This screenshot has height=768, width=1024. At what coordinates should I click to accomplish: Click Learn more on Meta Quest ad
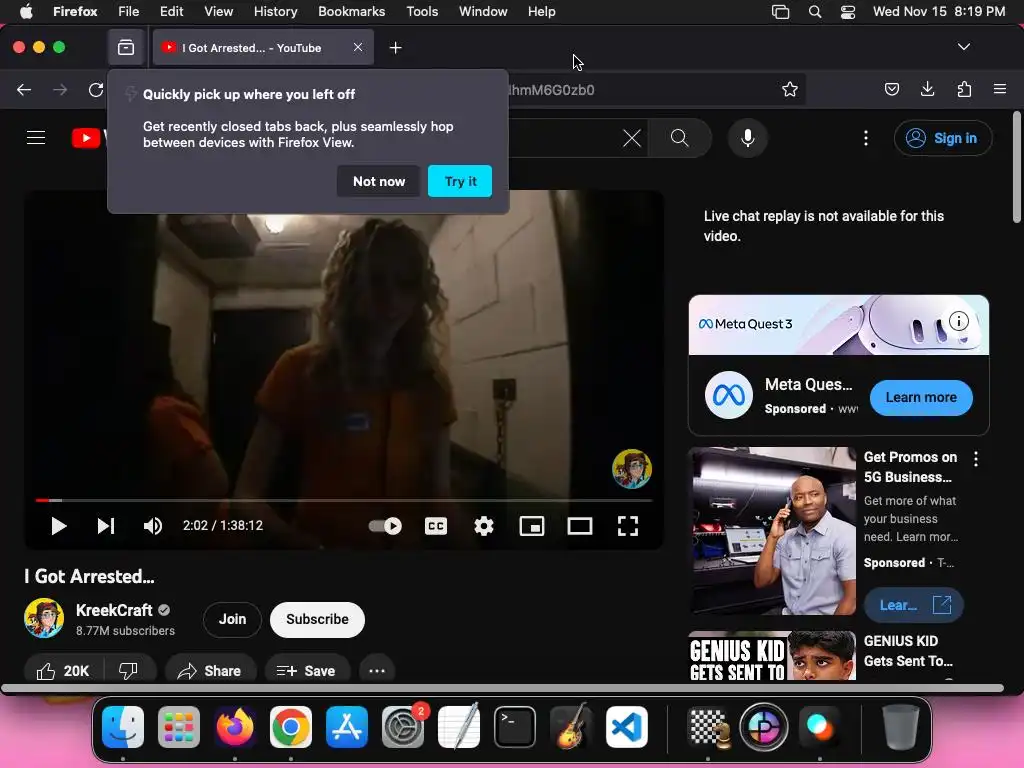[921, 397]
